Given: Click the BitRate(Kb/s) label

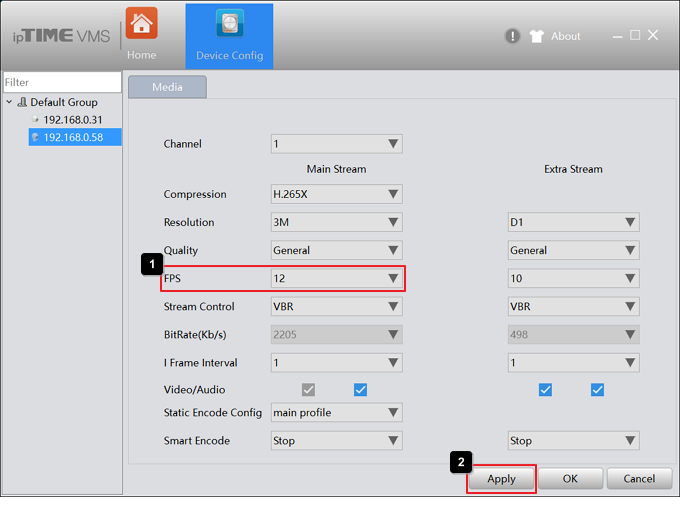Looking at the screenshot, I should click(195, 335).
